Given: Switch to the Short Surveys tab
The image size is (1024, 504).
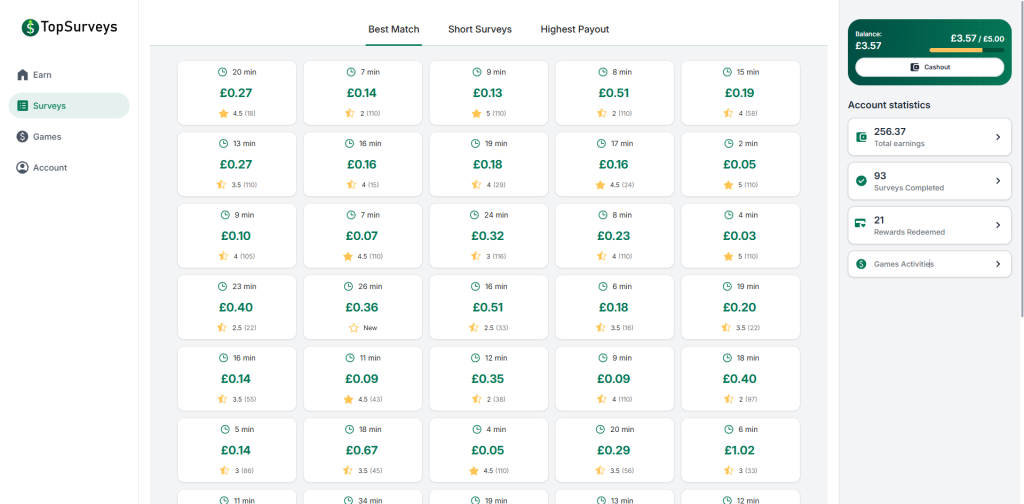Looking at the screenshot, I should click(480, 29).
